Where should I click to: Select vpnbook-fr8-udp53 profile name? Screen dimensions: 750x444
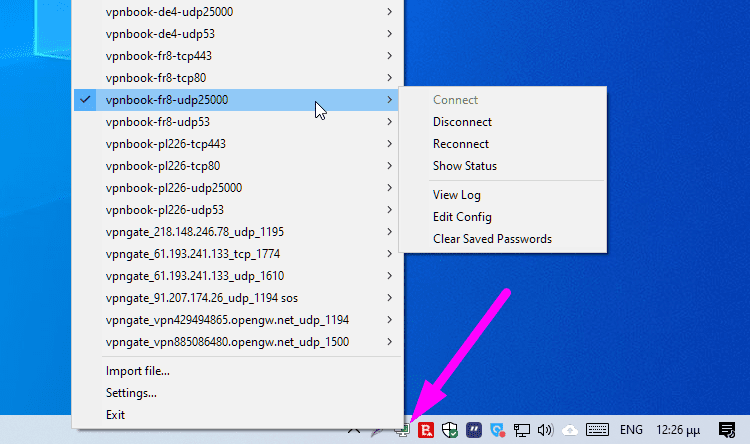tap(158, 122)
